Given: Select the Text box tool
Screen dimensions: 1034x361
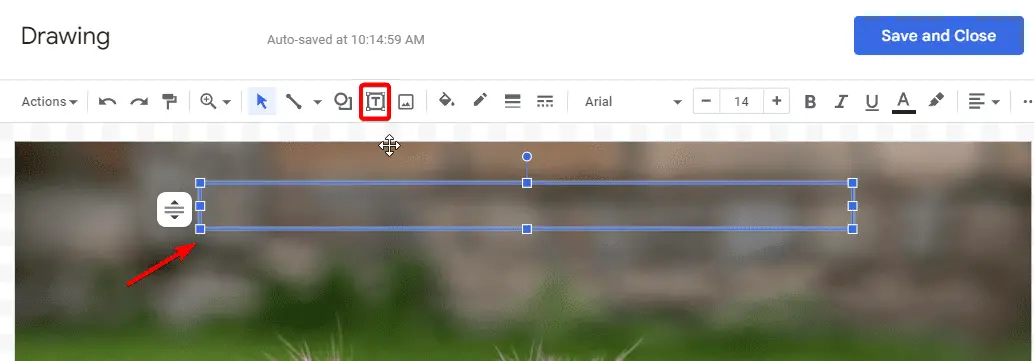Looking at the screenshot, I should tap(375, 102).
